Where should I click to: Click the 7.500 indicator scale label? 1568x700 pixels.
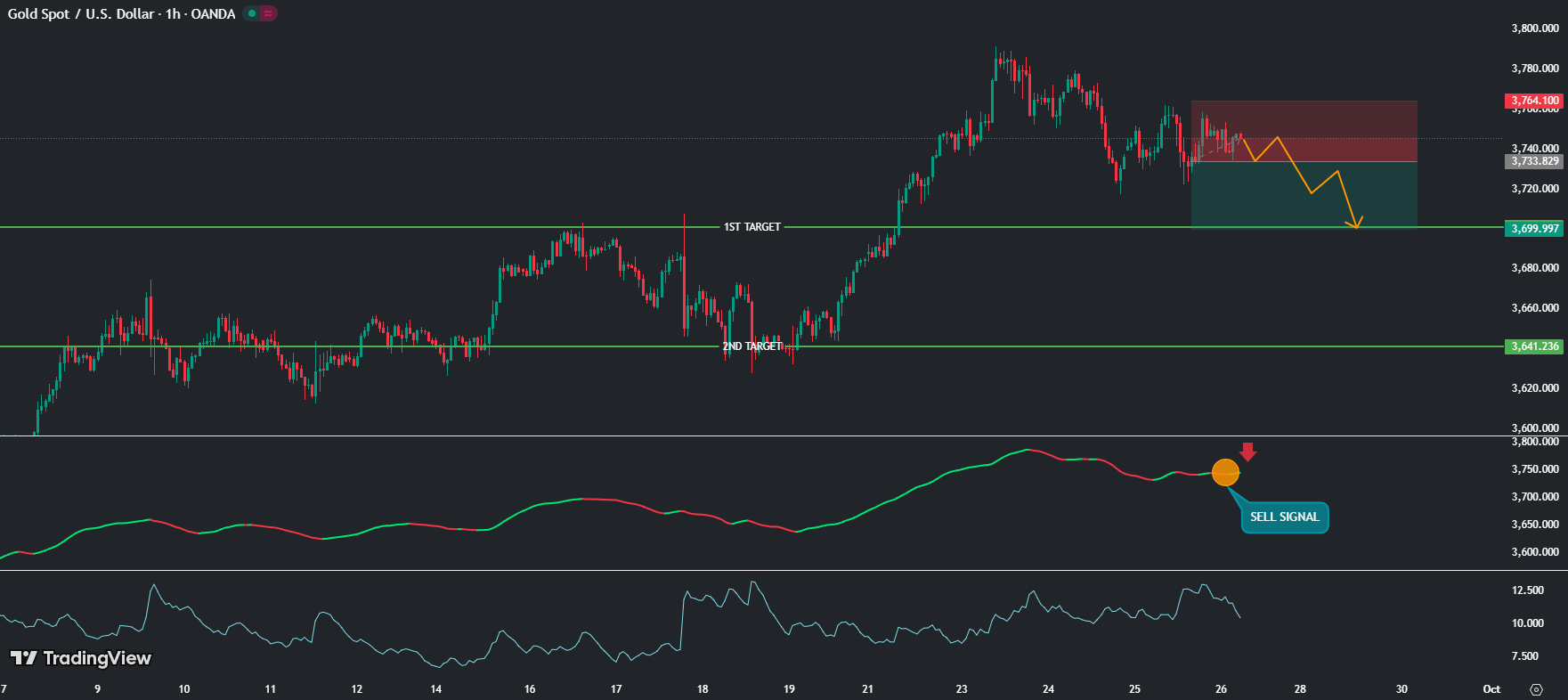tap(1525, 656)
